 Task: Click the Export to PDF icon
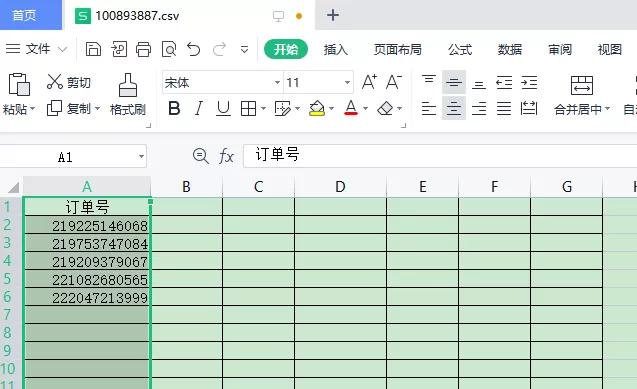pos(119,49)
